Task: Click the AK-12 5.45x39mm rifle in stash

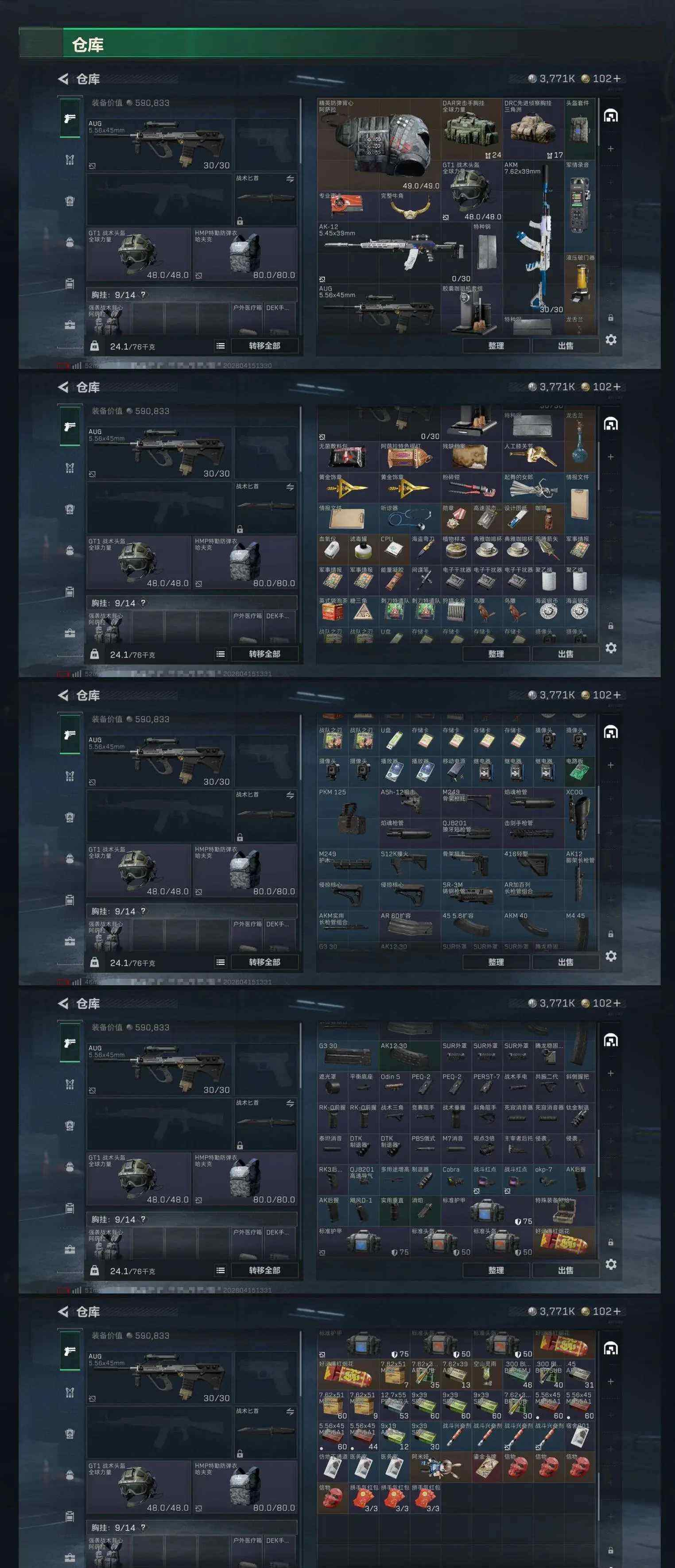Action: [394, 252]
